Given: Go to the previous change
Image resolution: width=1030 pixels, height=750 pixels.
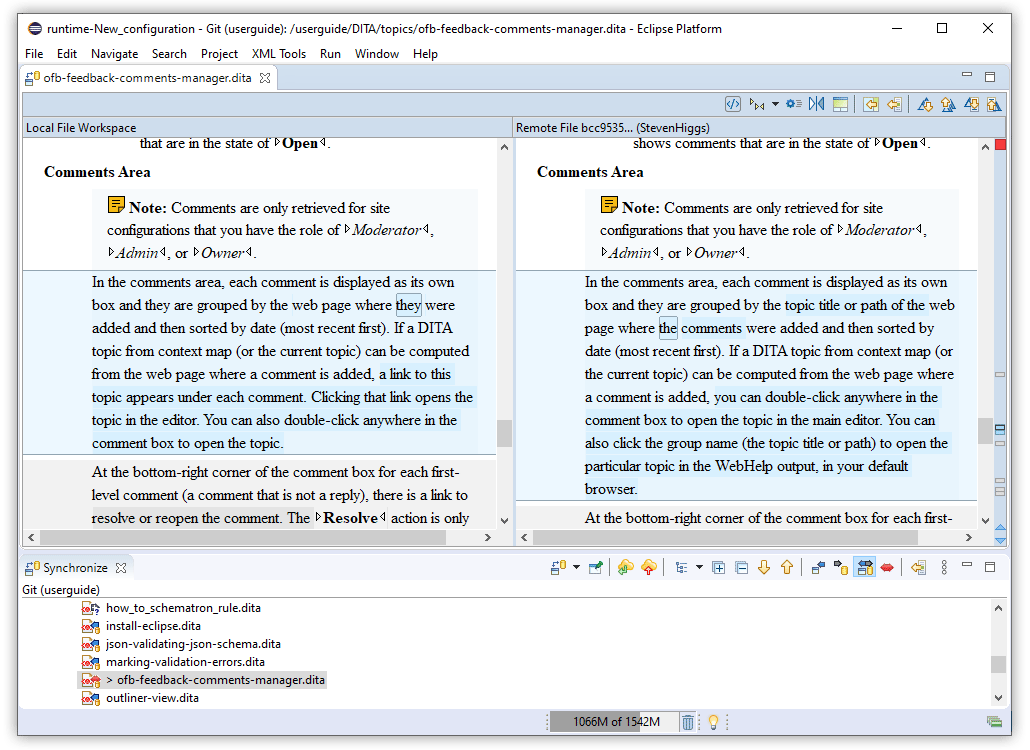Looking at the screenshot, I should click(x=994, y=104).
